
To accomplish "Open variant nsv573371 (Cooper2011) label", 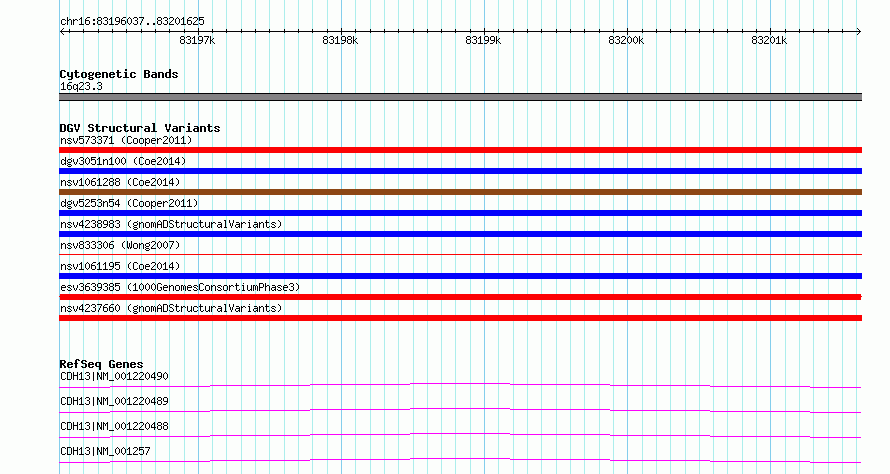I will click(126, 140).
